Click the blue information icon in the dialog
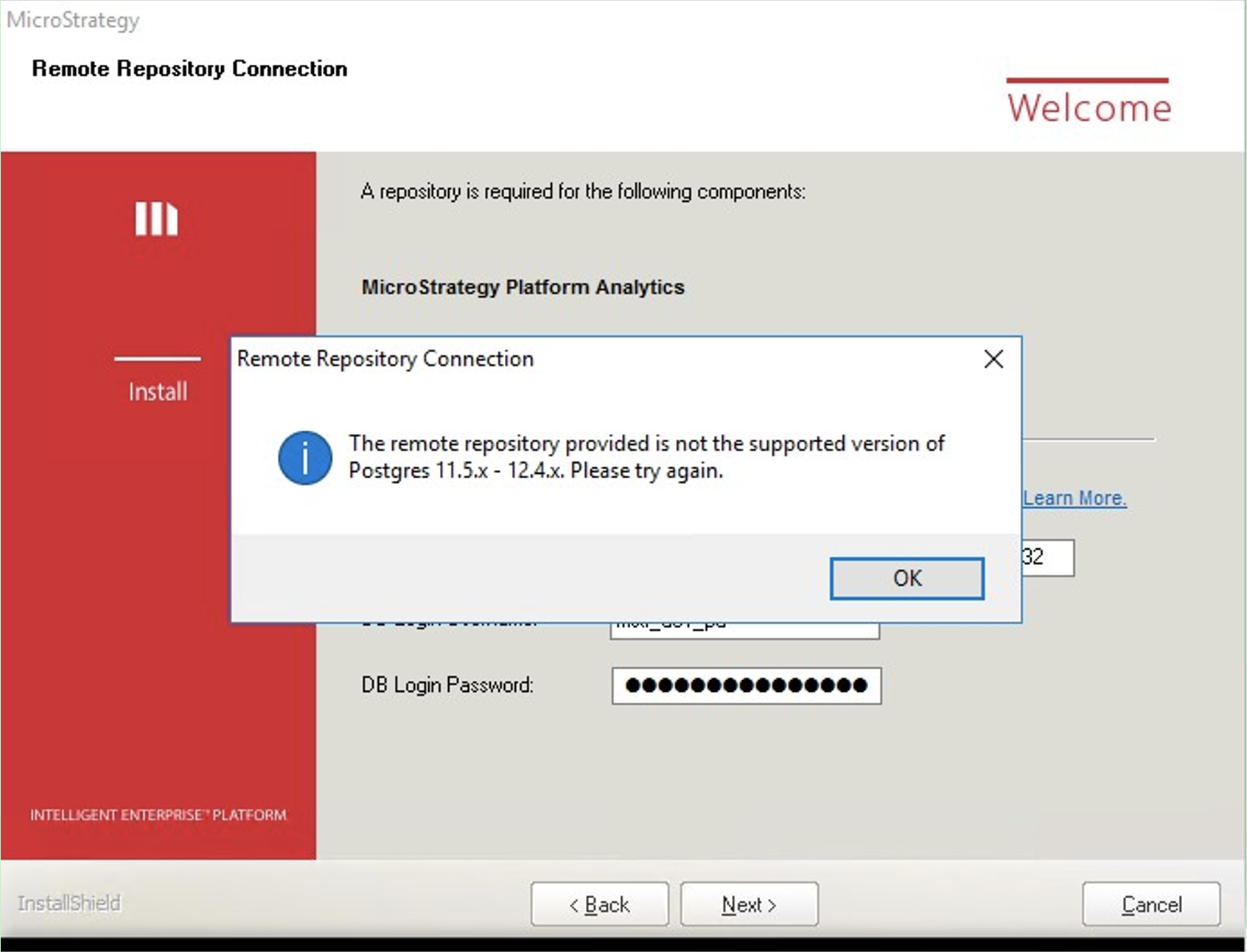 point(304,458)
